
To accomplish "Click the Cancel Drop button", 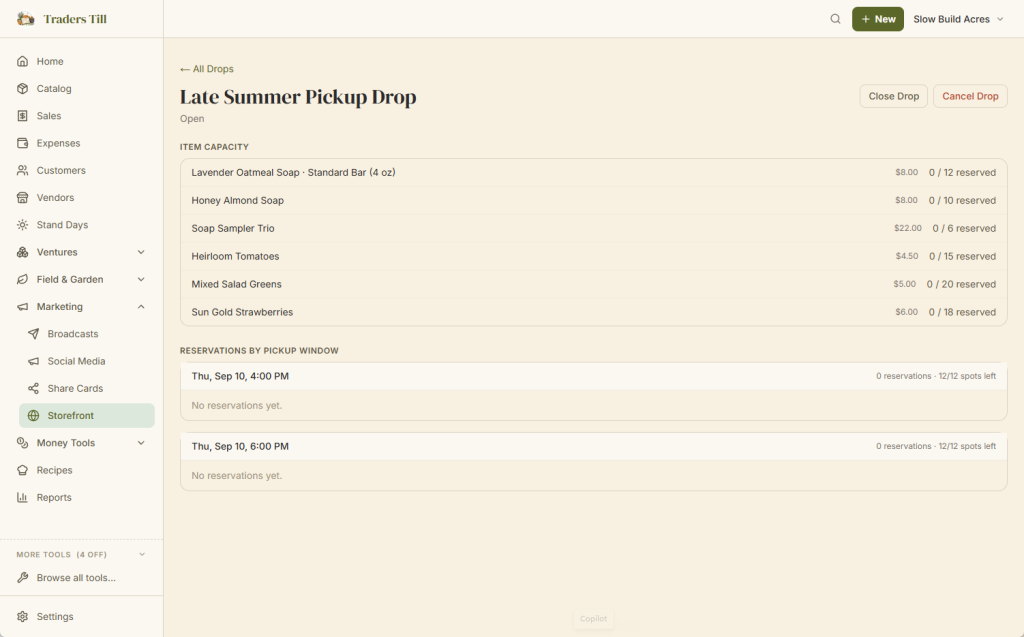I will 970,96.
